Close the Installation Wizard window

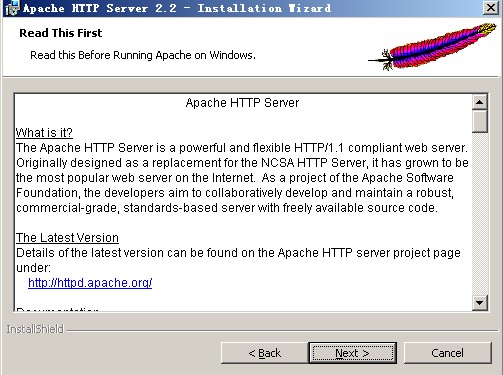tap(491, 7)
